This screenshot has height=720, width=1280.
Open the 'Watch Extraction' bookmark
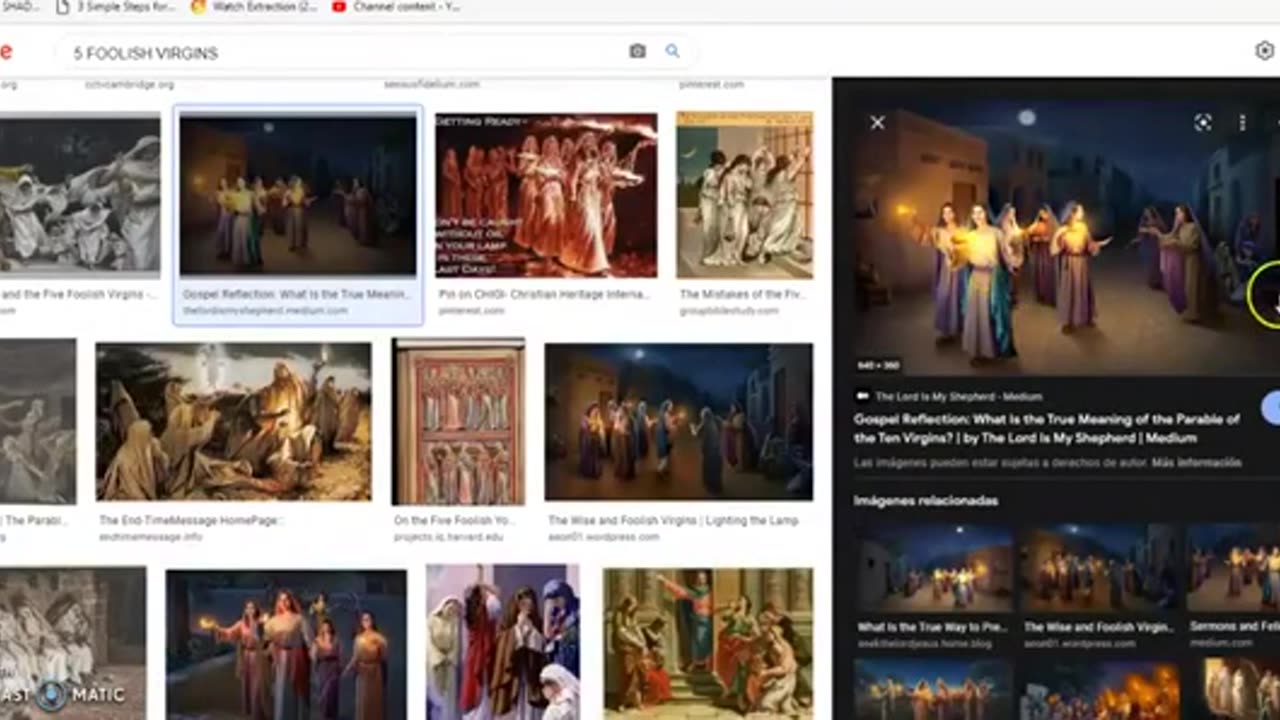coord(254,7)
